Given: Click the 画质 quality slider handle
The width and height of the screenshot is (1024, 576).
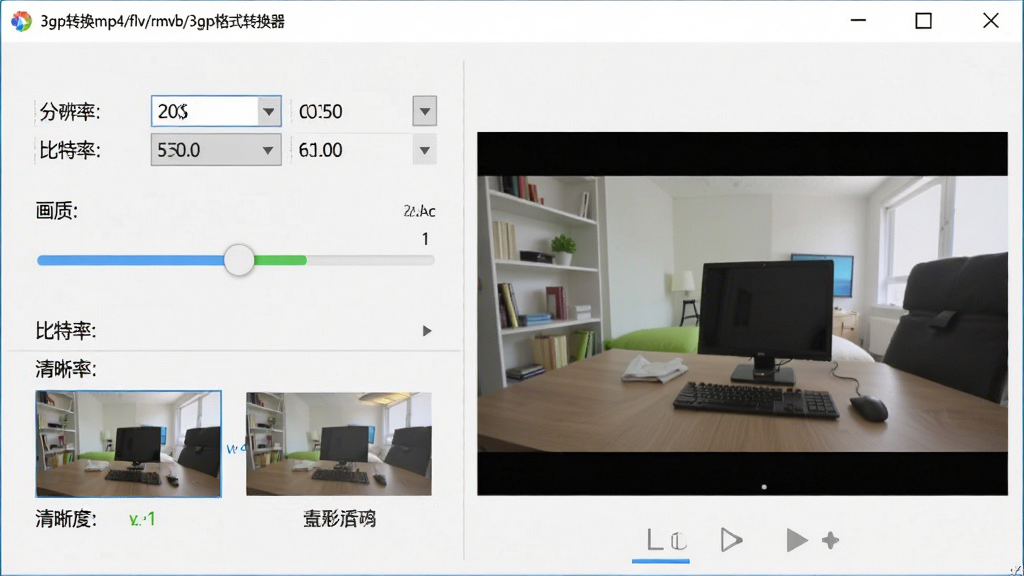Looking at the screenshot, I should click(239, 260).
